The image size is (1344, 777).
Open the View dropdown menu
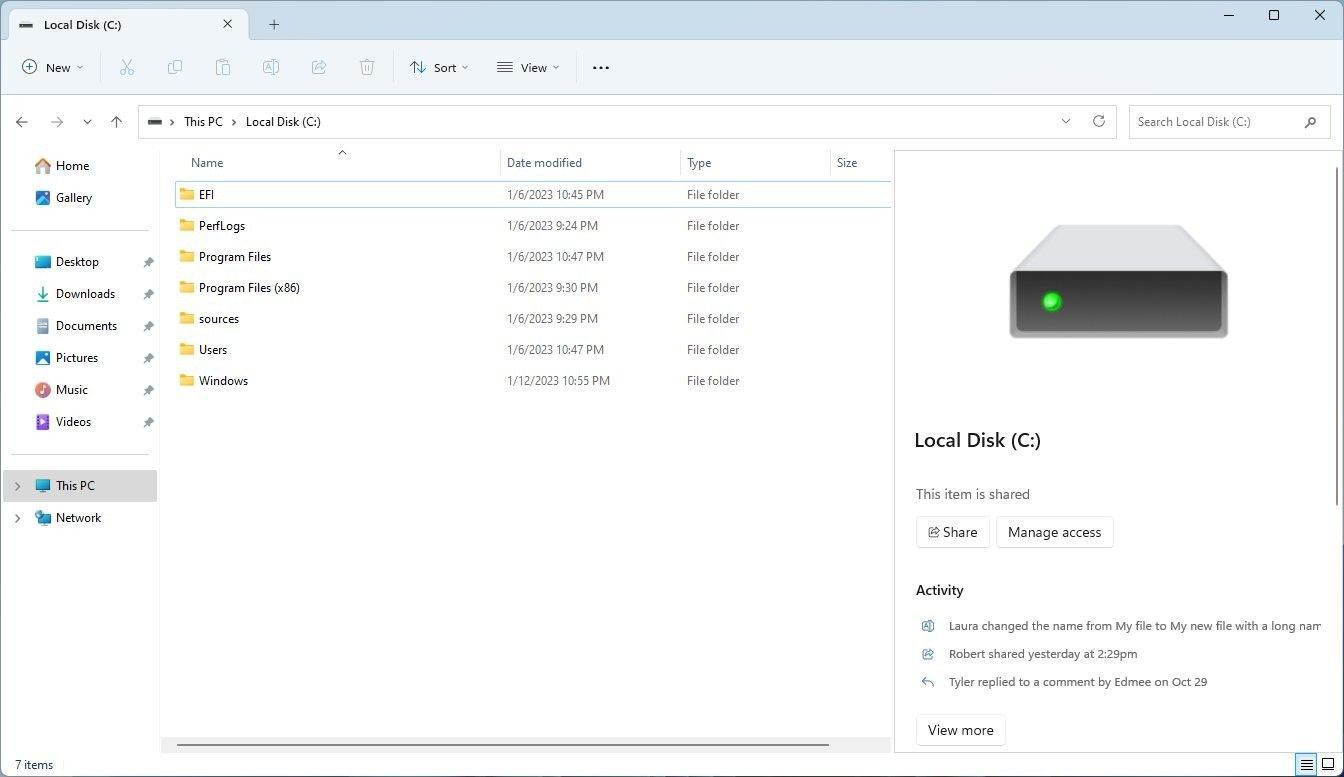pyautogui.click(x=528, y=67)
